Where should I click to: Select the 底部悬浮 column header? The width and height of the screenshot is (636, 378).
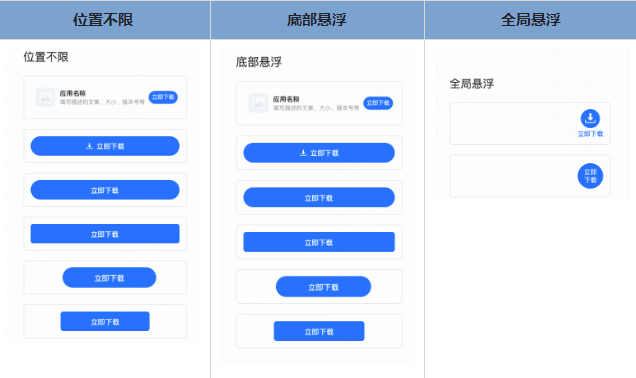tap(317, 19)
